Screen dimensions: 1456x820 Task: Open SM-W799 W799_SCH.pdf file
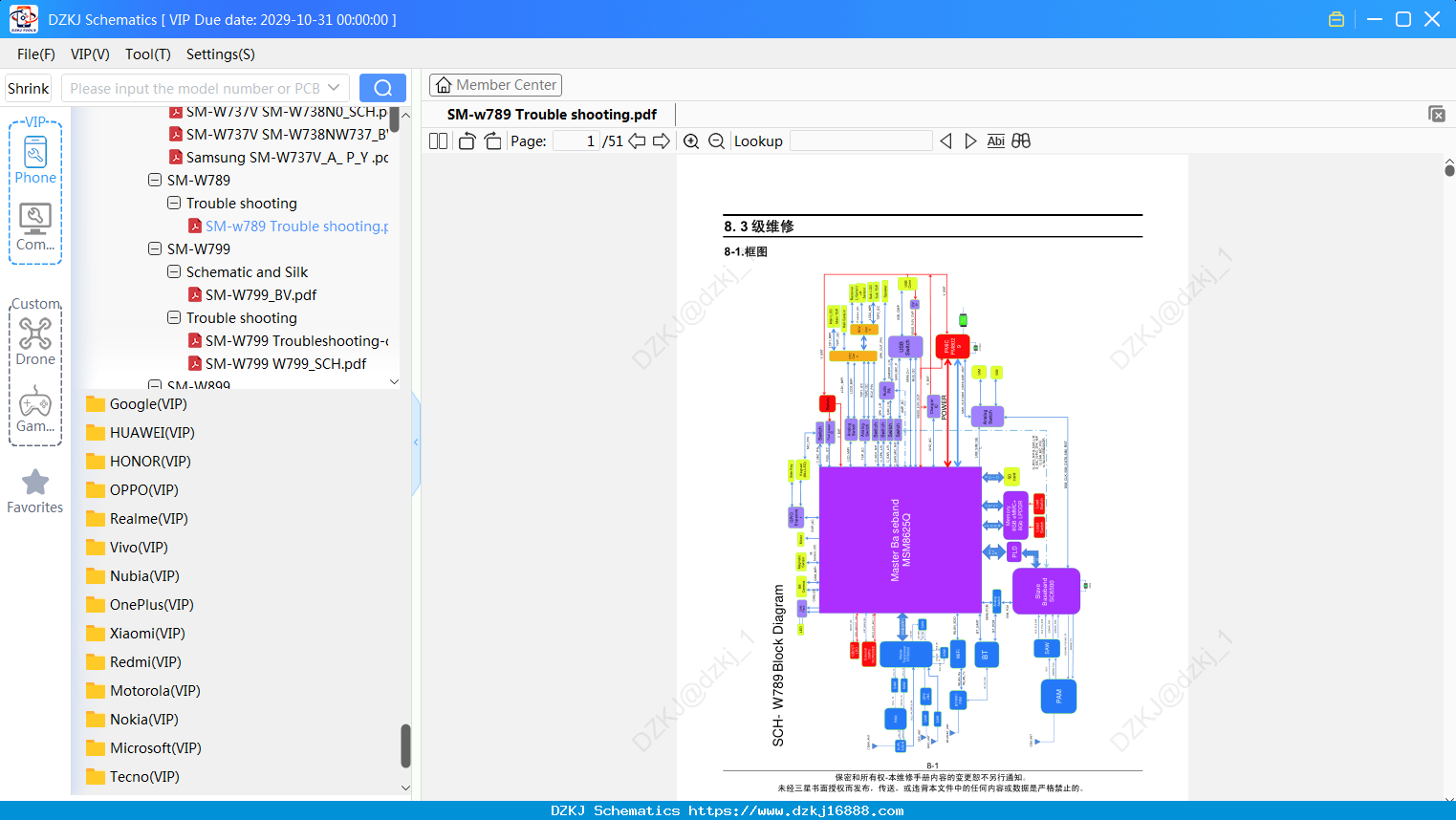277,364
